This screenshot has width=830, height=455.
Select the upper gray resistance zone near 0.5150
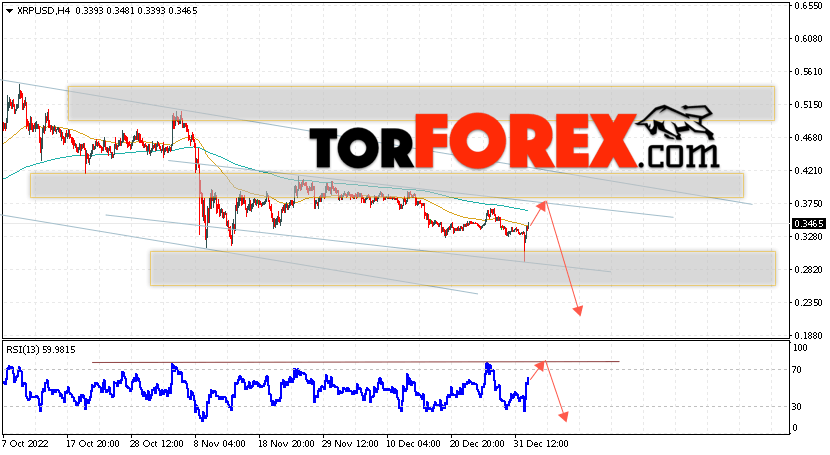[421, 103]
